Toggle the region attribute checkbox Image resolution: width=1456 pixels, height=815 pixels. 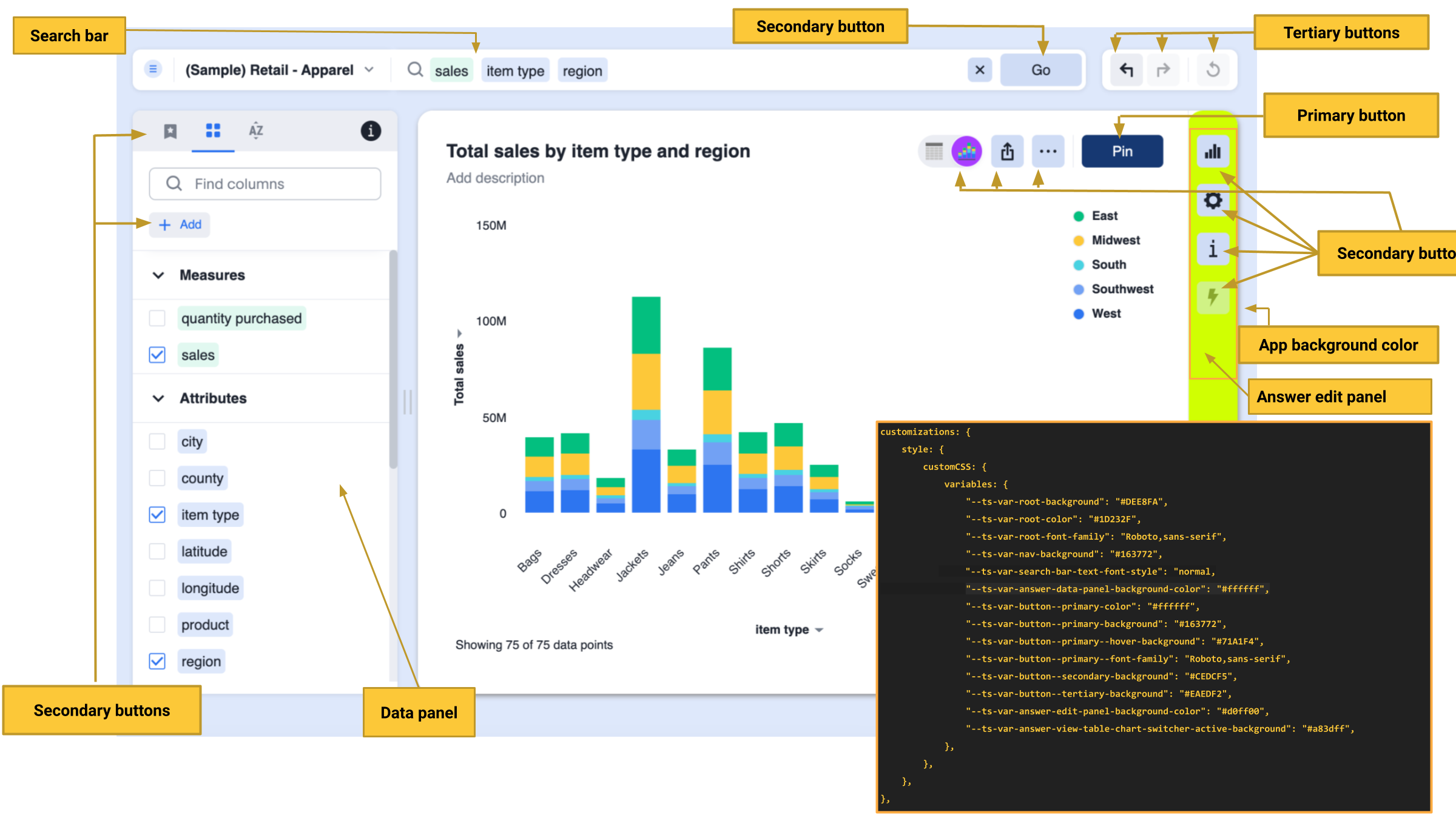[x=157, y=661]
